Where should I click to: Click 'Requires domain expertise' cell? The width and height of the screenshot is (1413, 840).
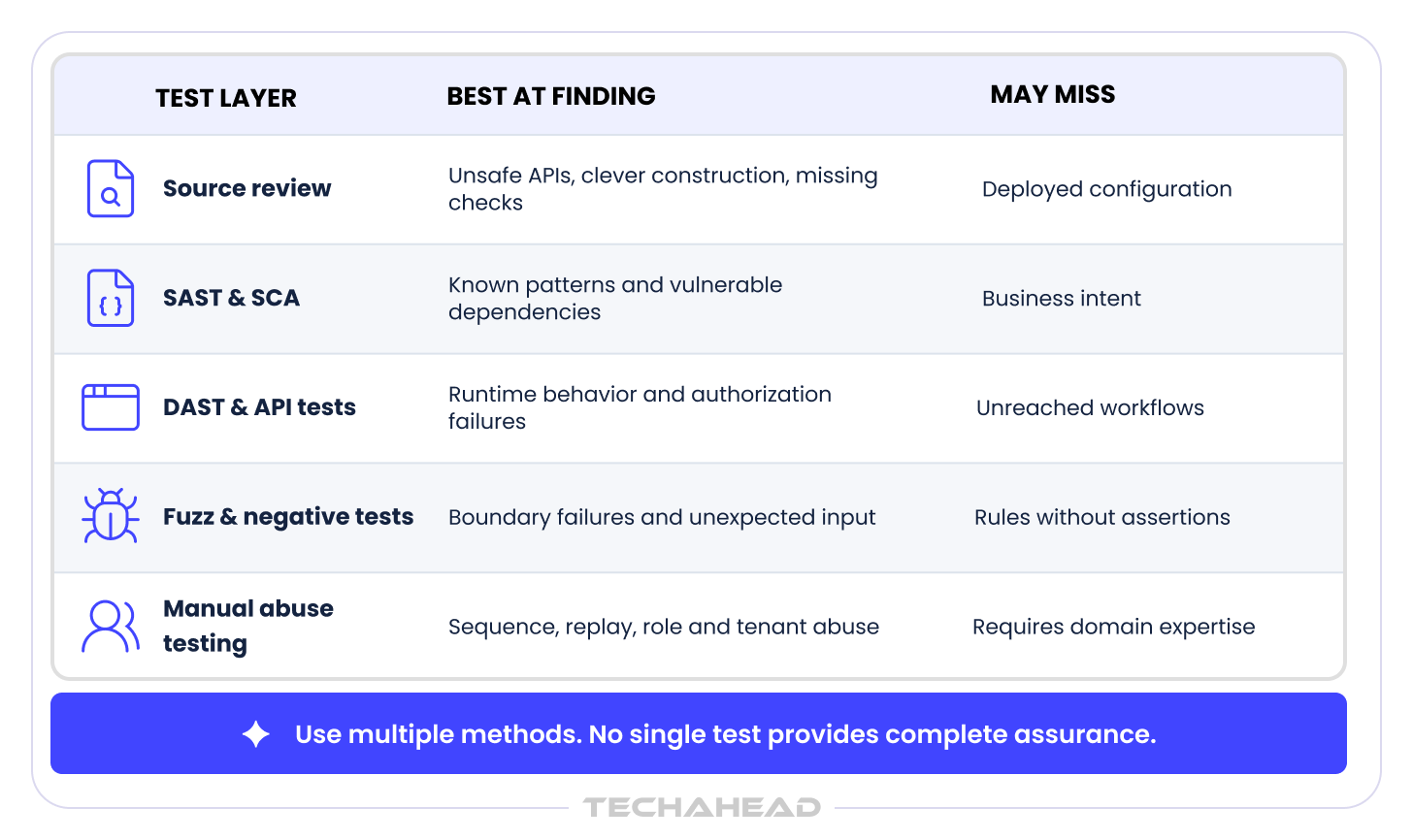pos(1114,627)
